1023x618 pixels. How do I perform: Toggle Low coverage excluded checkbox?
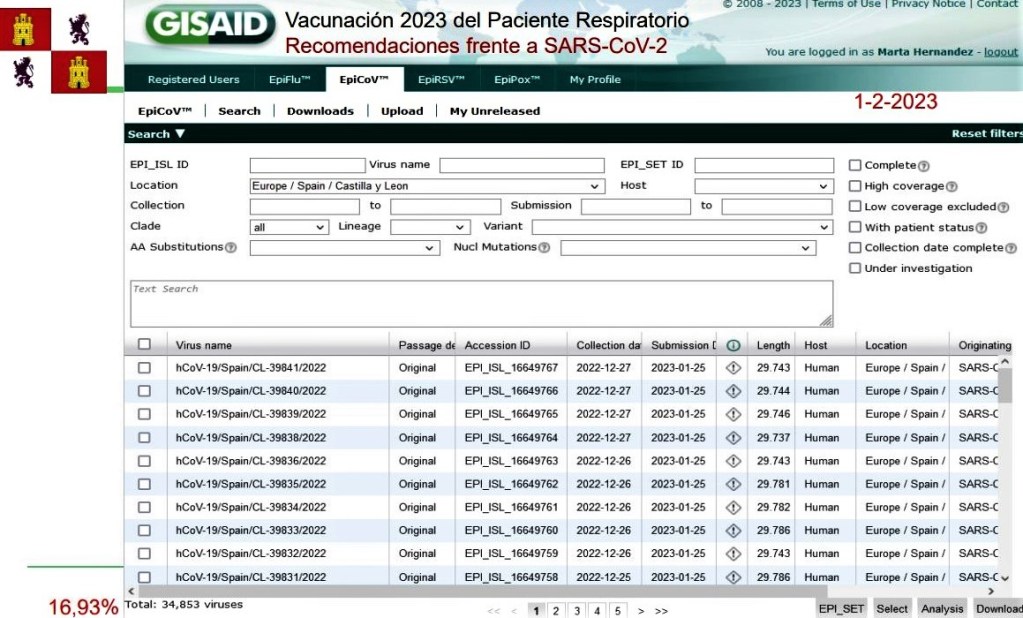coord(855,206)
